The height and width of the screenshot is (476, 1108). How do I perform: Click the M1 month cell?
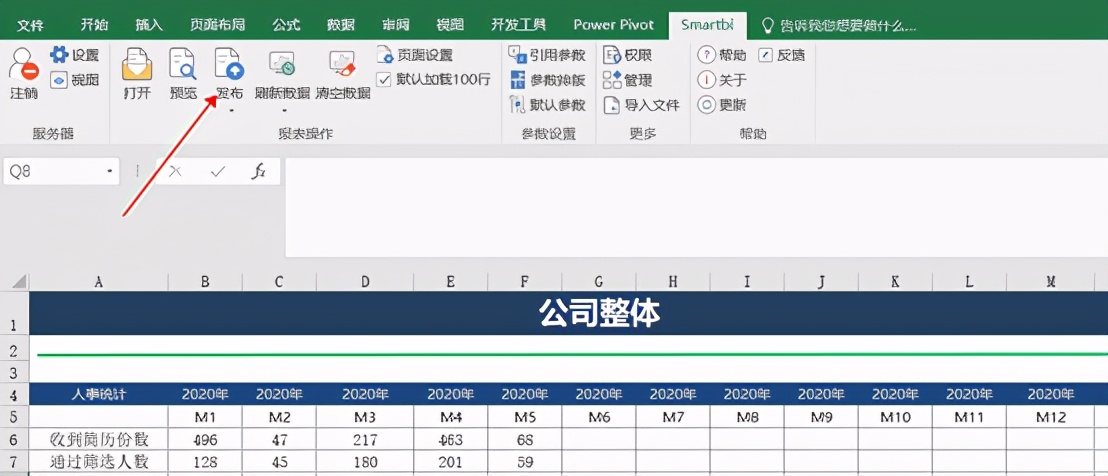[205, 417]
